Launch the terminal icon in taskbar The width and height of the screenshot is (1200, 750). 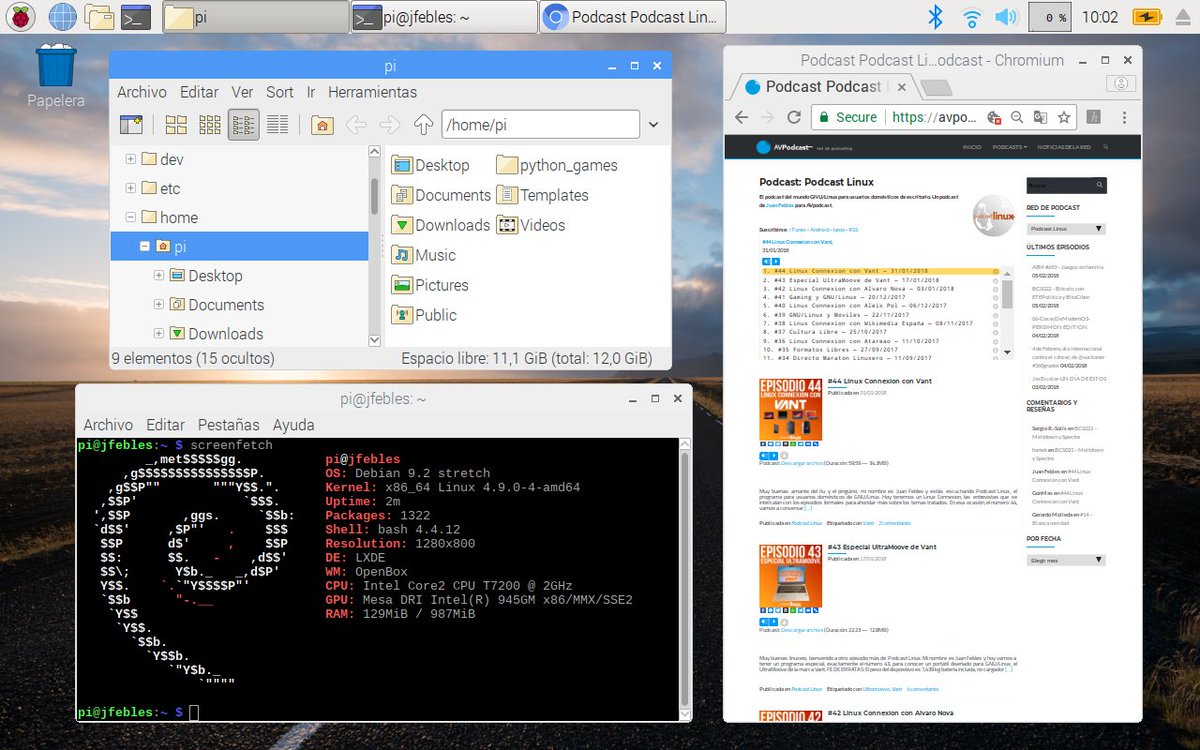[135, 16]
